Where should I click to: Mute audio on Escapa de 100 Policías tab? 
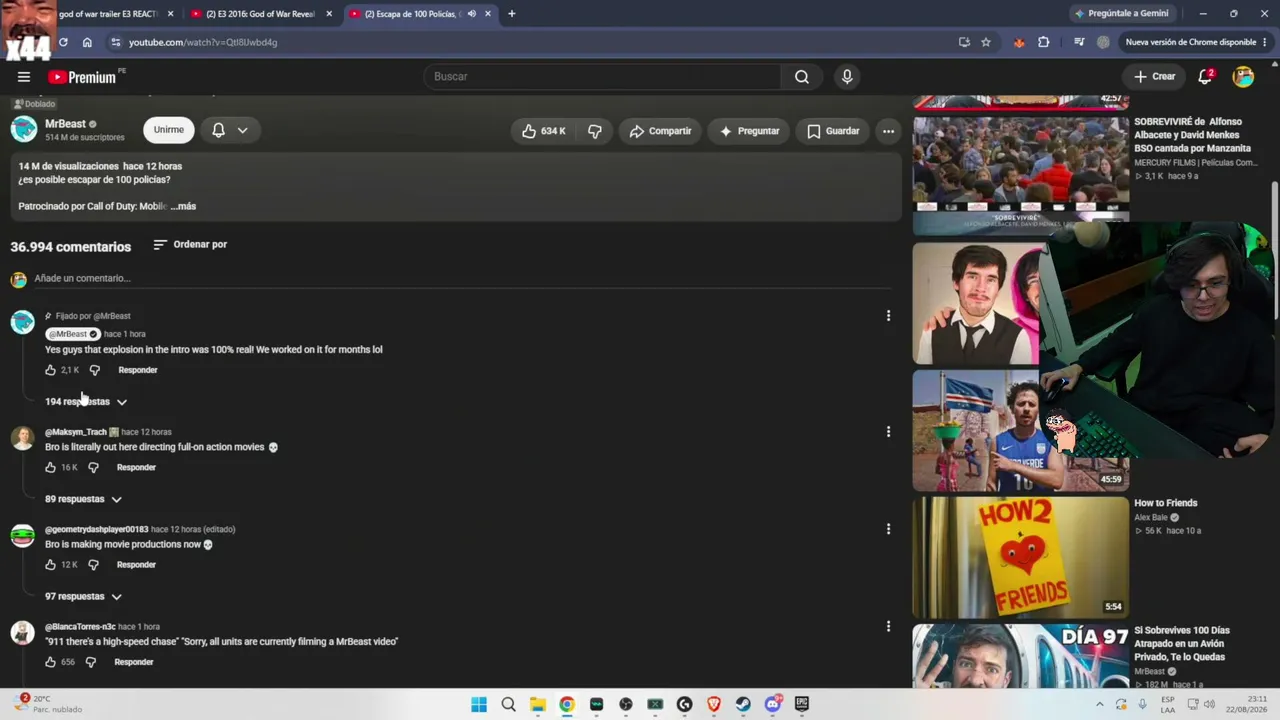point(472,14)
